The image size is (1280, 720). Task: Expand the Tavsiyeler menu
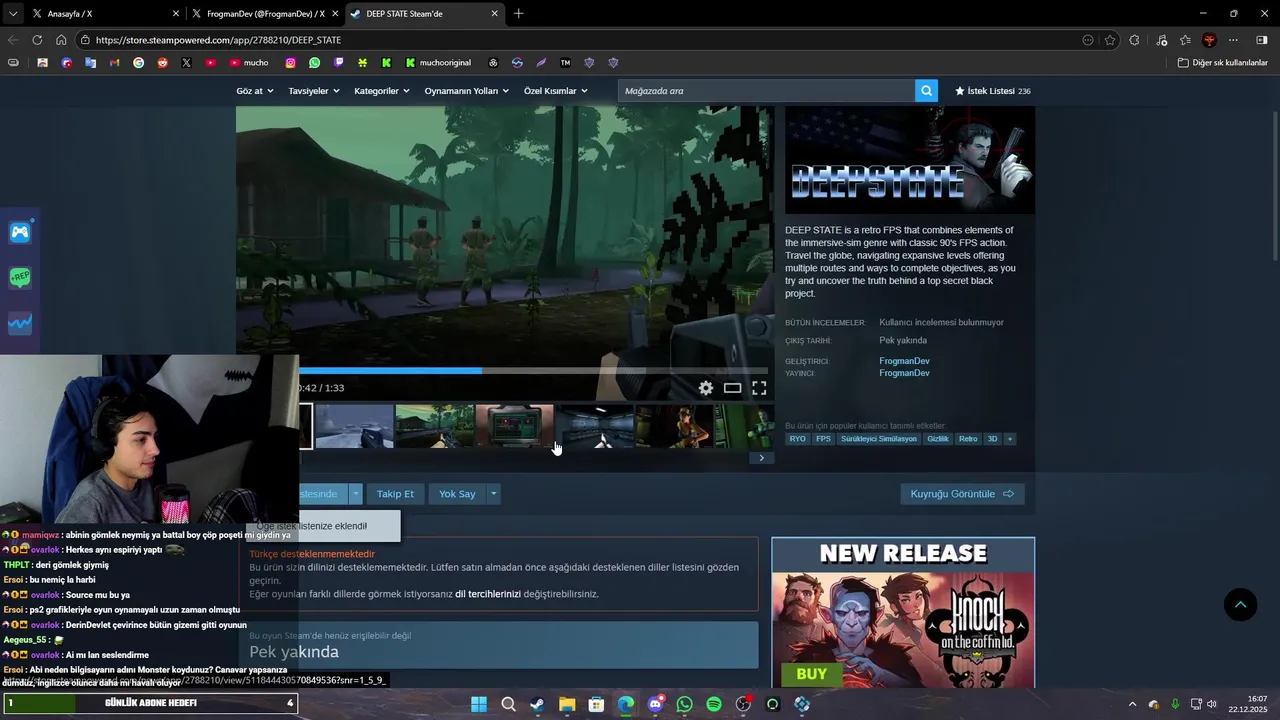pos(314,91)
